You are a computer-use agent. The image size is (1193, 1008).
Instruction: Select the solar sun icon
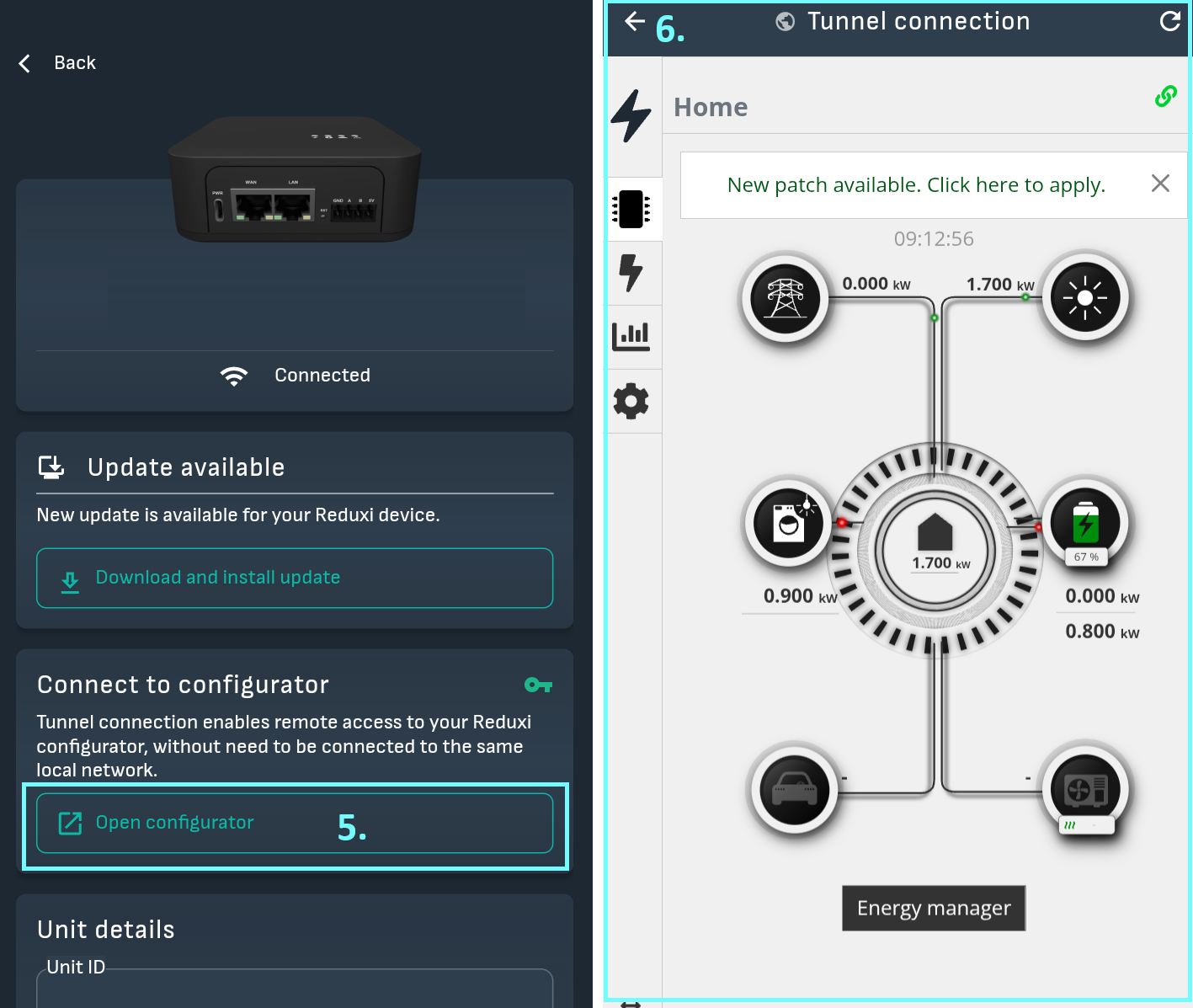coord(1085,297)
